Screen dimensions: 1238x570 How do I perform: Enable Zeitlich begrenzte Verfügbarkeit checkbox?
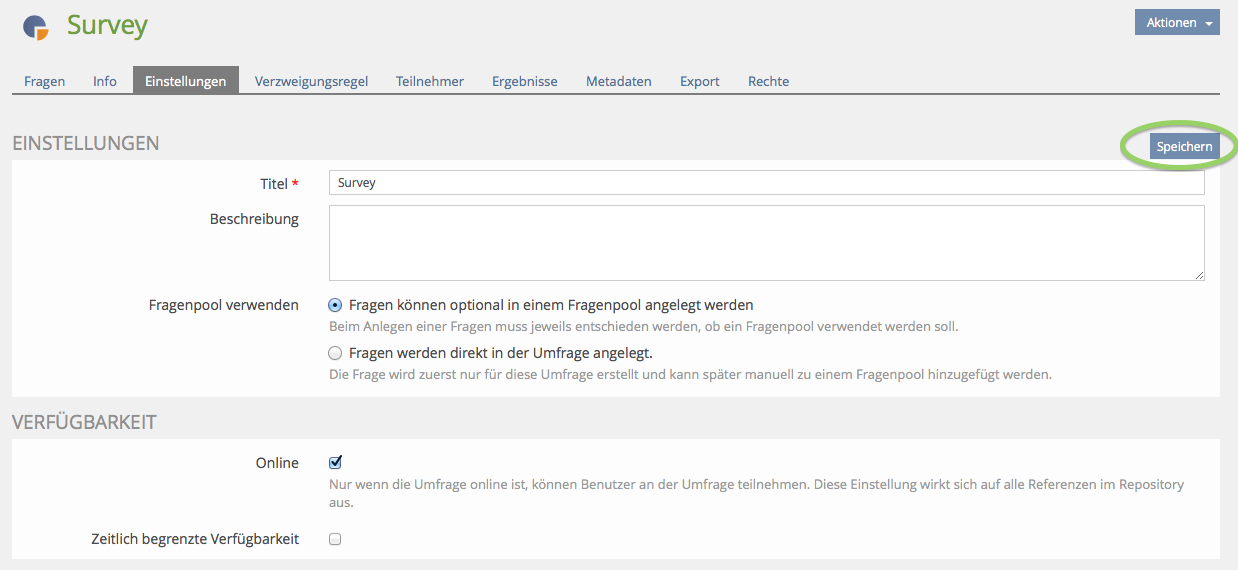pos(336,539)
